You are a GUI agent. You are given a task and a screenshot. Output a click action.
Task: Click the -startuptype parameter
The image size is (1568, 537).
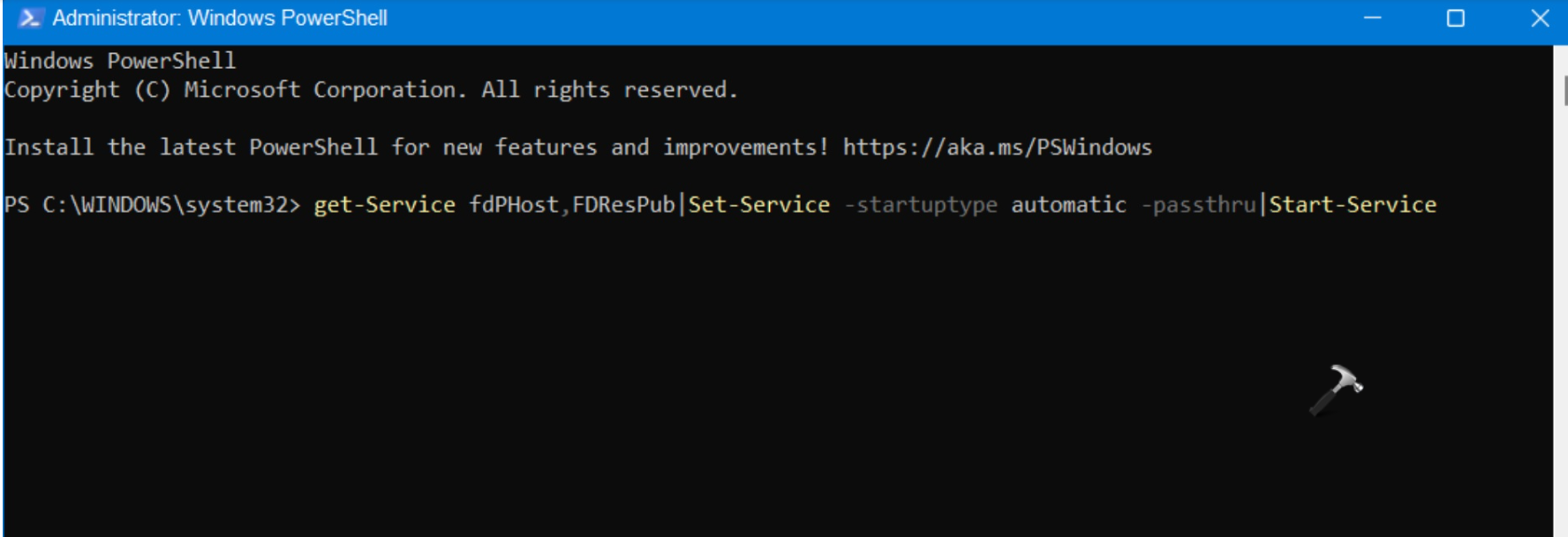921,205
